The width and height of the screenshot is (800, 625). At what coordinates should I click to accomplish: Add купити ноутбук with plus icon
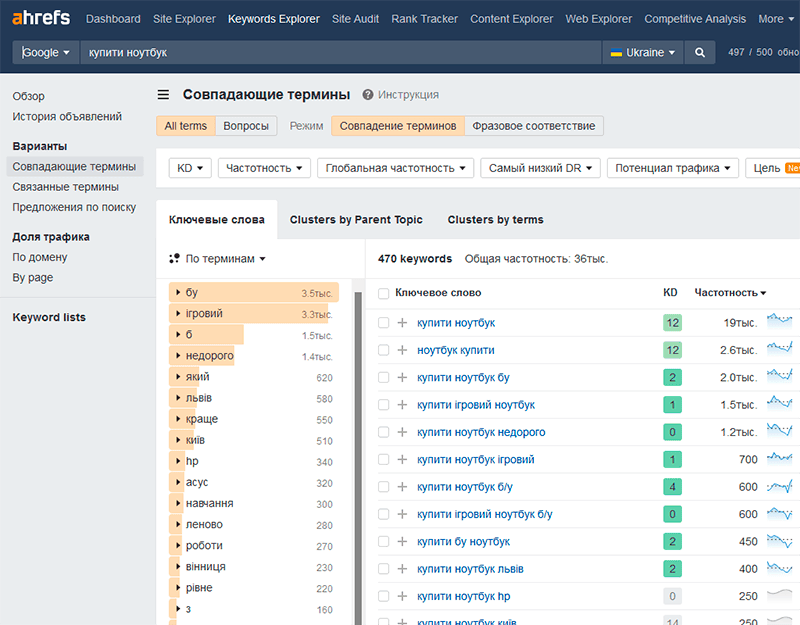coord(403,322)
